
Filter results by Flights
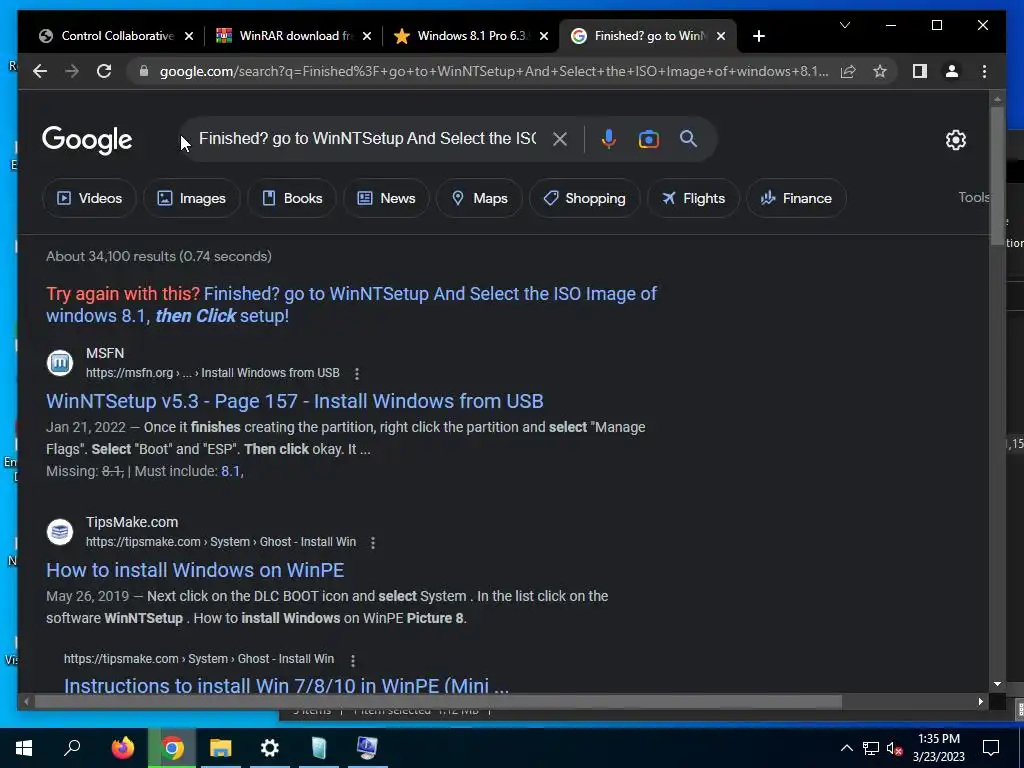pos(693,198)
